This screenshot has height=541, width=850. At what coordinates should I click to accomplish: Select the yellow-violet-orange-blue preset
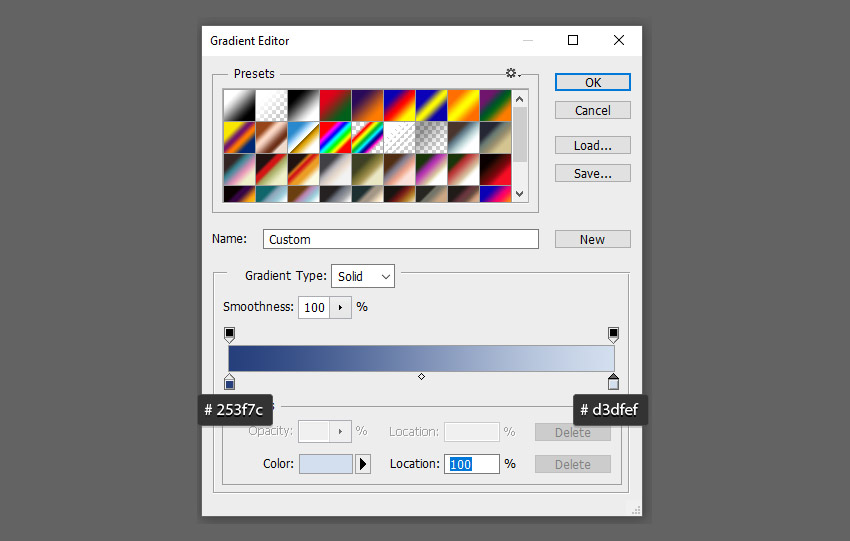click(239, 137)
